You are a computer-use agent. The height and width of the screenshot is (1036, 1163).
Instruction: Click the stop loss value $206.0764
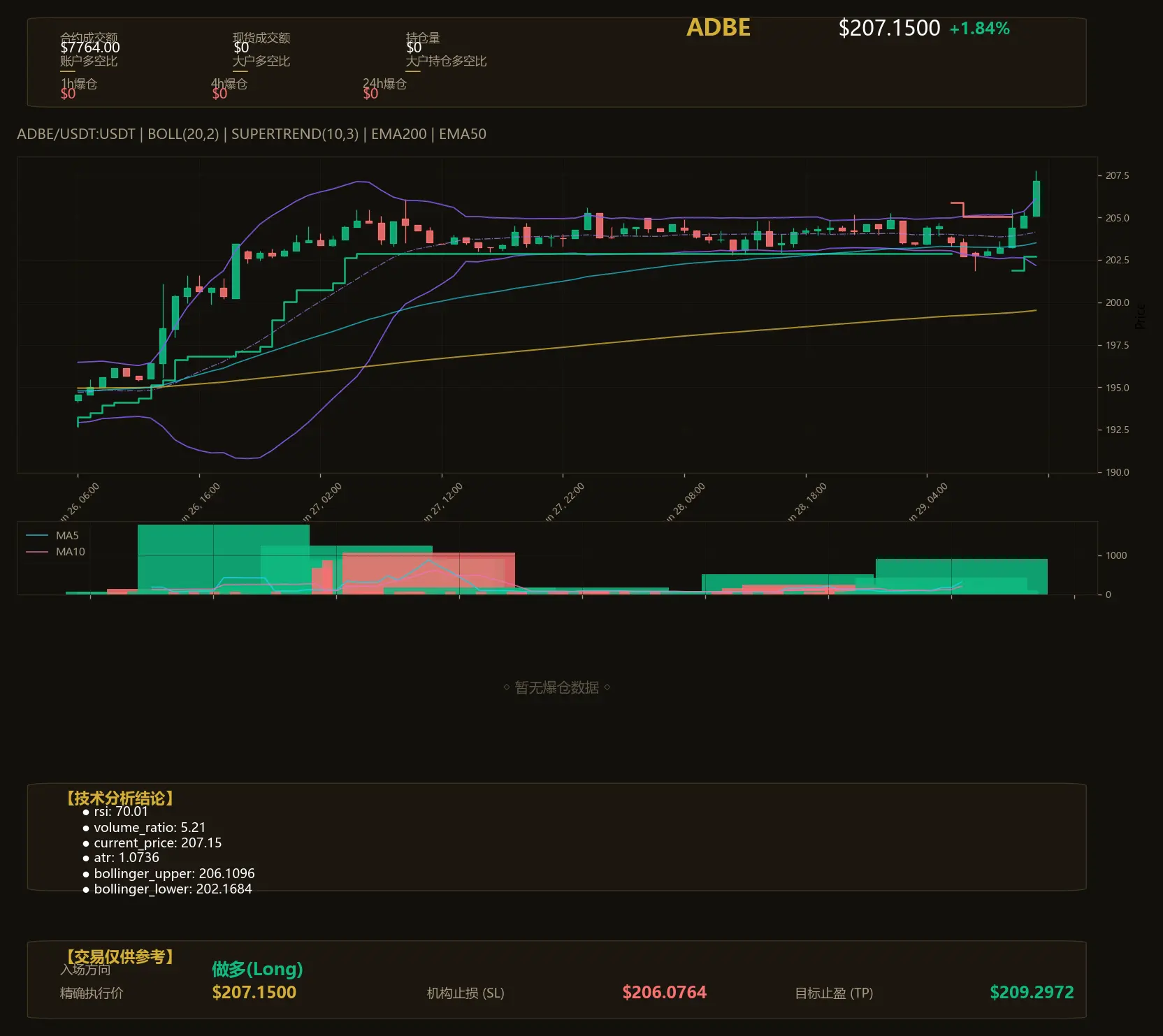(665, 992)
